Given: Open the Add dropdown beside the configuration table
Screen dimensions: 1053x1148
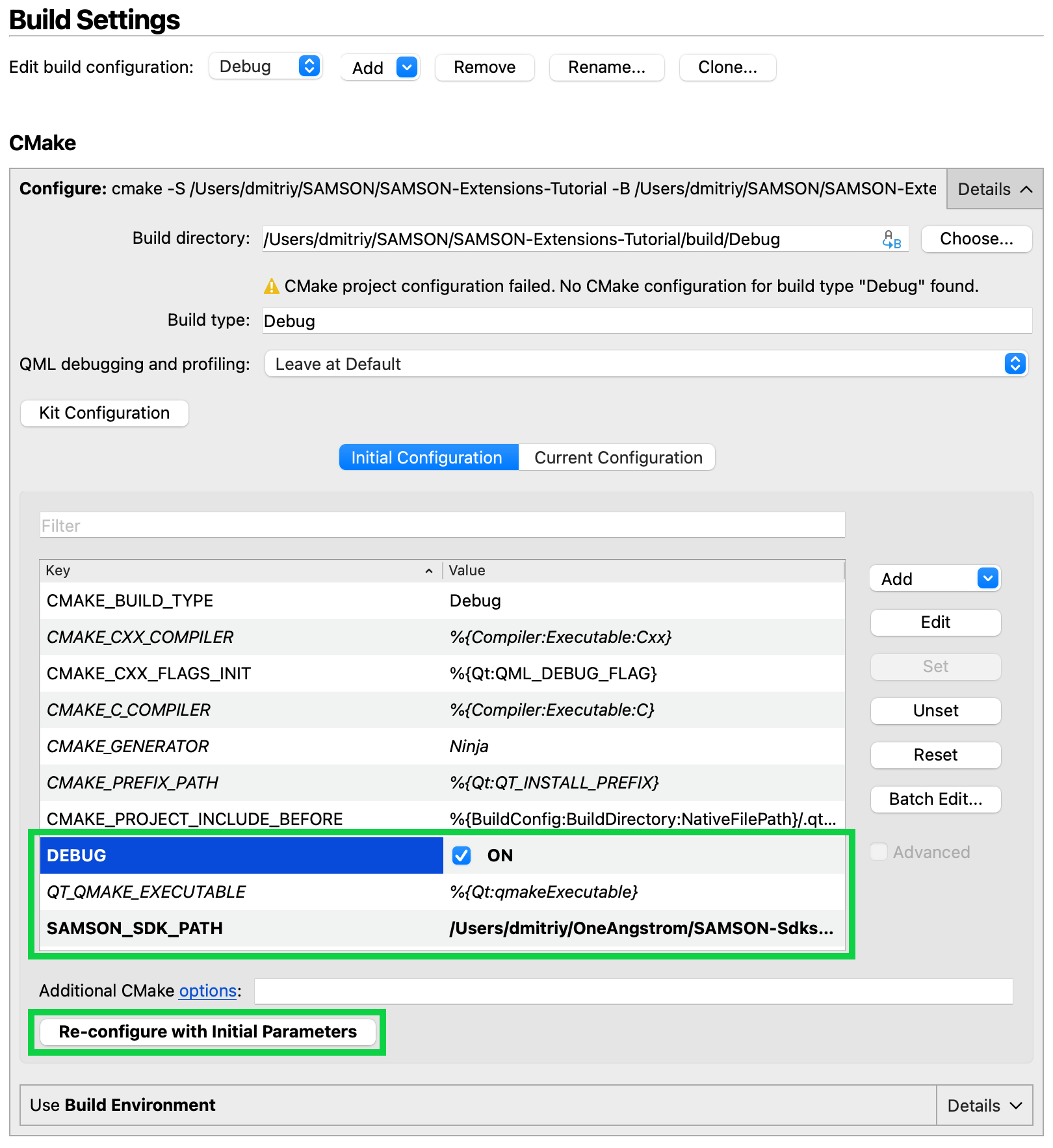Looking at the screenshot, I should tap(987, 578).
